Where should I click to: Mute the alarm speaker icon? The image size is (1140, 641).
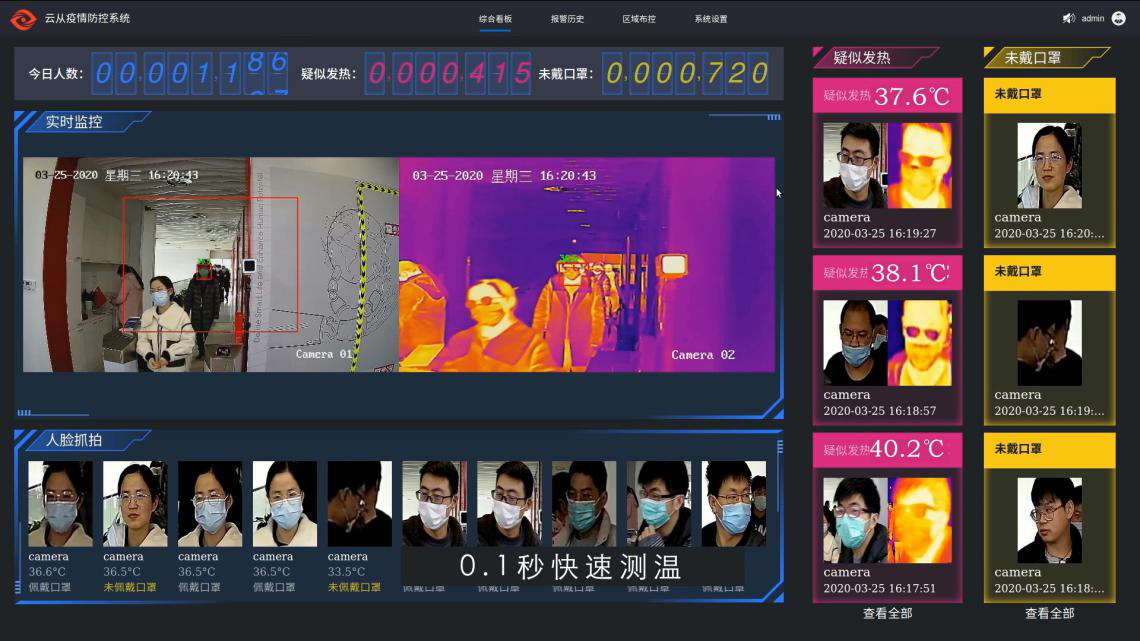click(1068, 19)
